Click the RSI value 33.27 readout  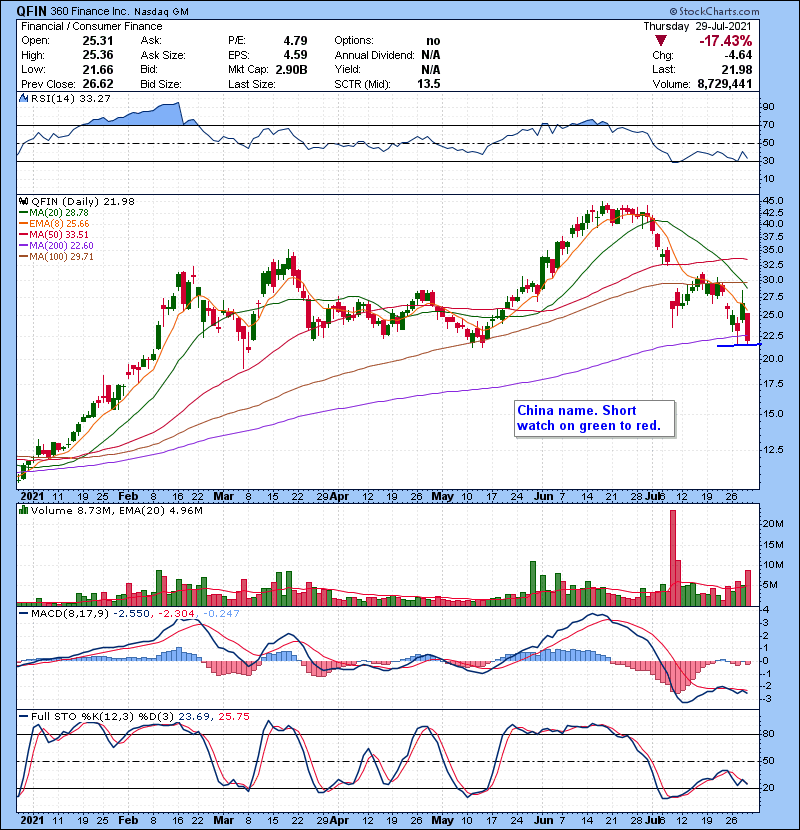(93, 98)
